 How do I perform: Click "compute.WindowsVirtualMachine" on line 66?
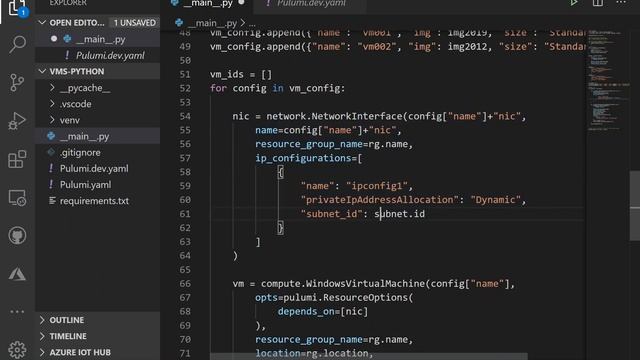click(x=343, y=284)
